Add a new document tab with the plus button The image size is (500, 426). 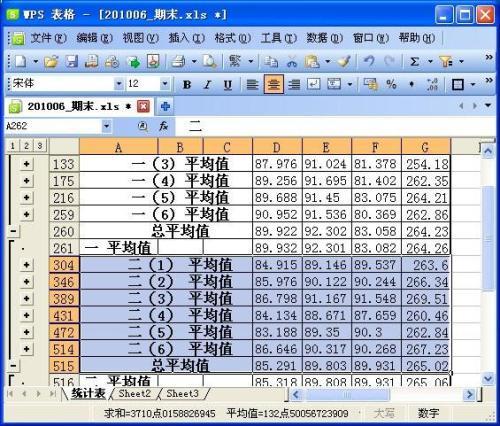coord(165,107)
